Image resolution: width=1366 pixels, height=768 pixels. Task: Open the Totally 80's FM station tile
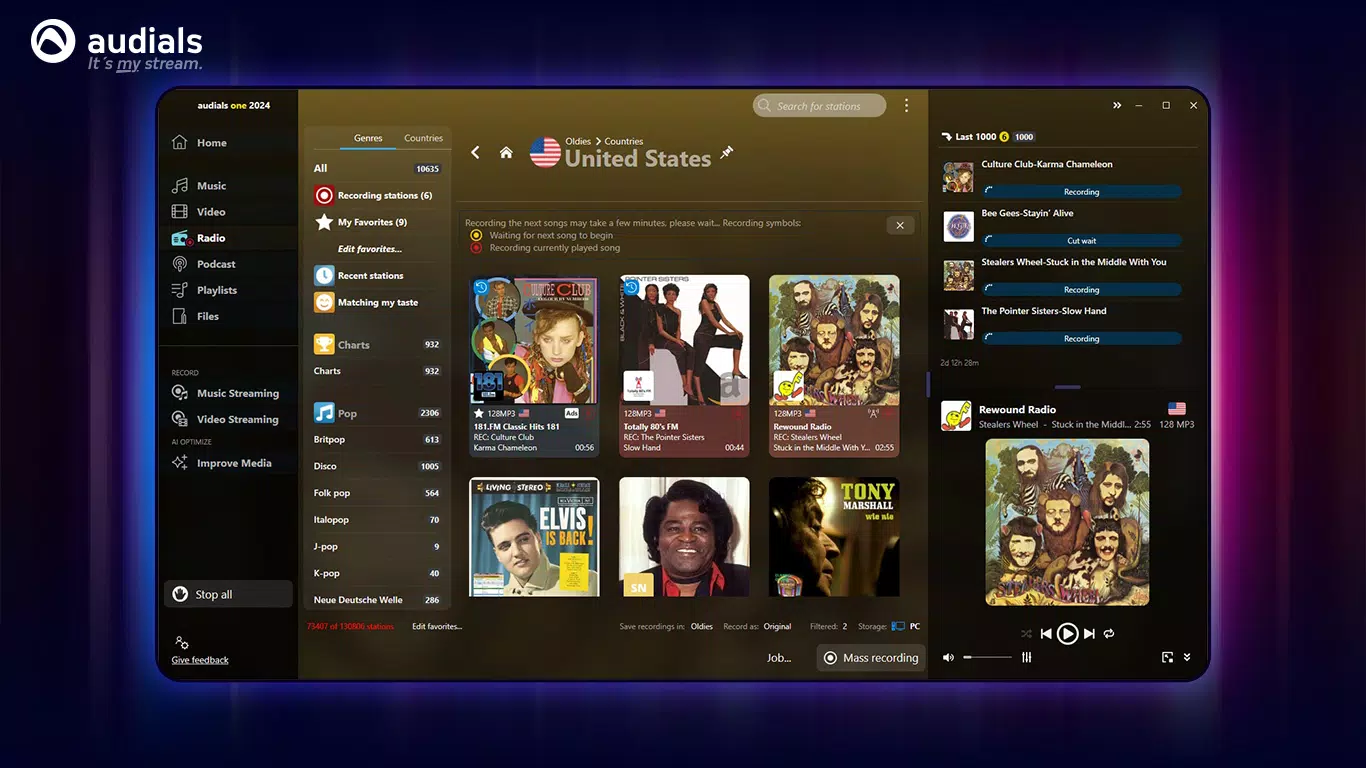point(684,366)
